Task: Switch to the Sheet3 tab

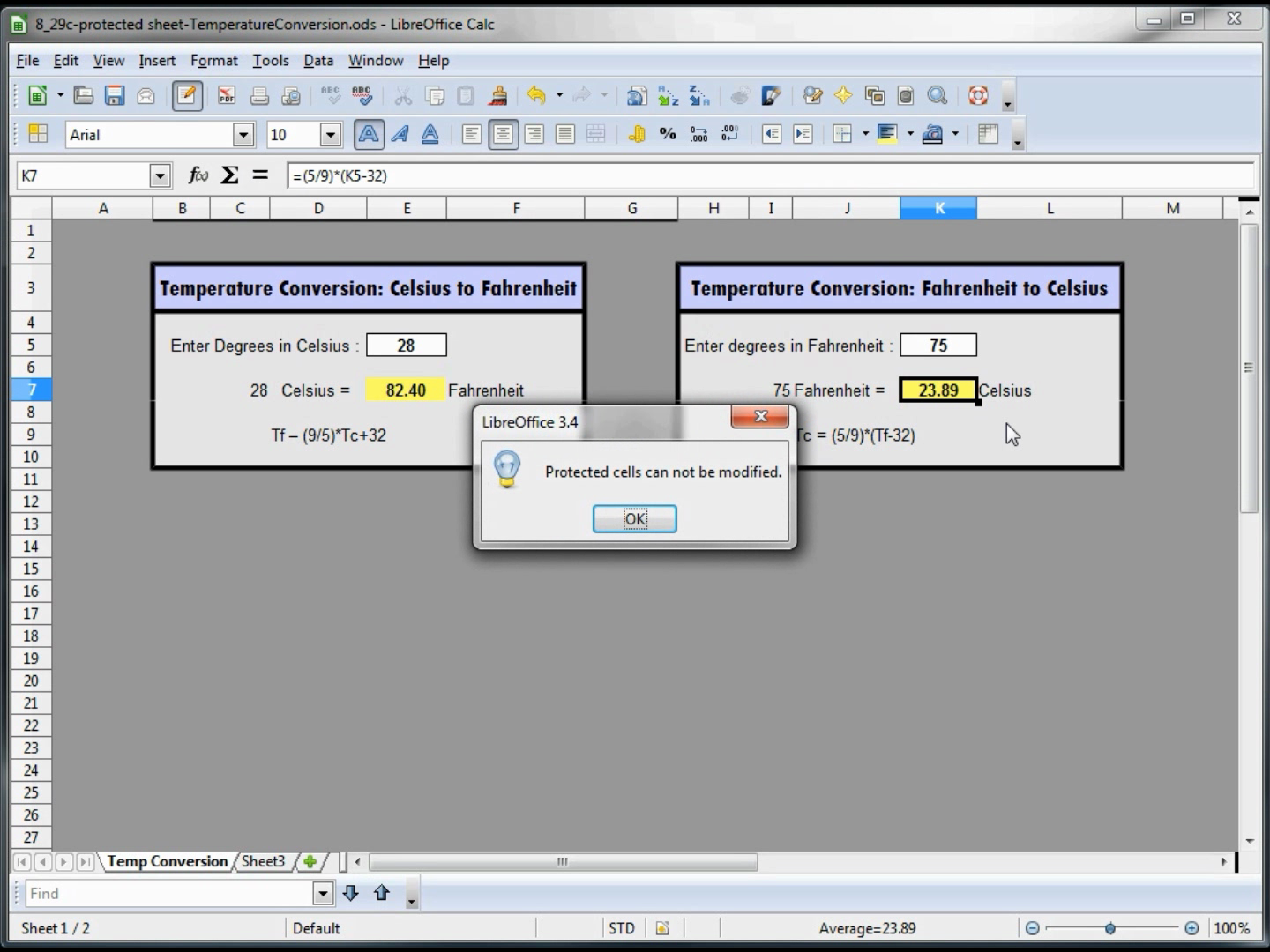Action: click(x=263, y=861)
